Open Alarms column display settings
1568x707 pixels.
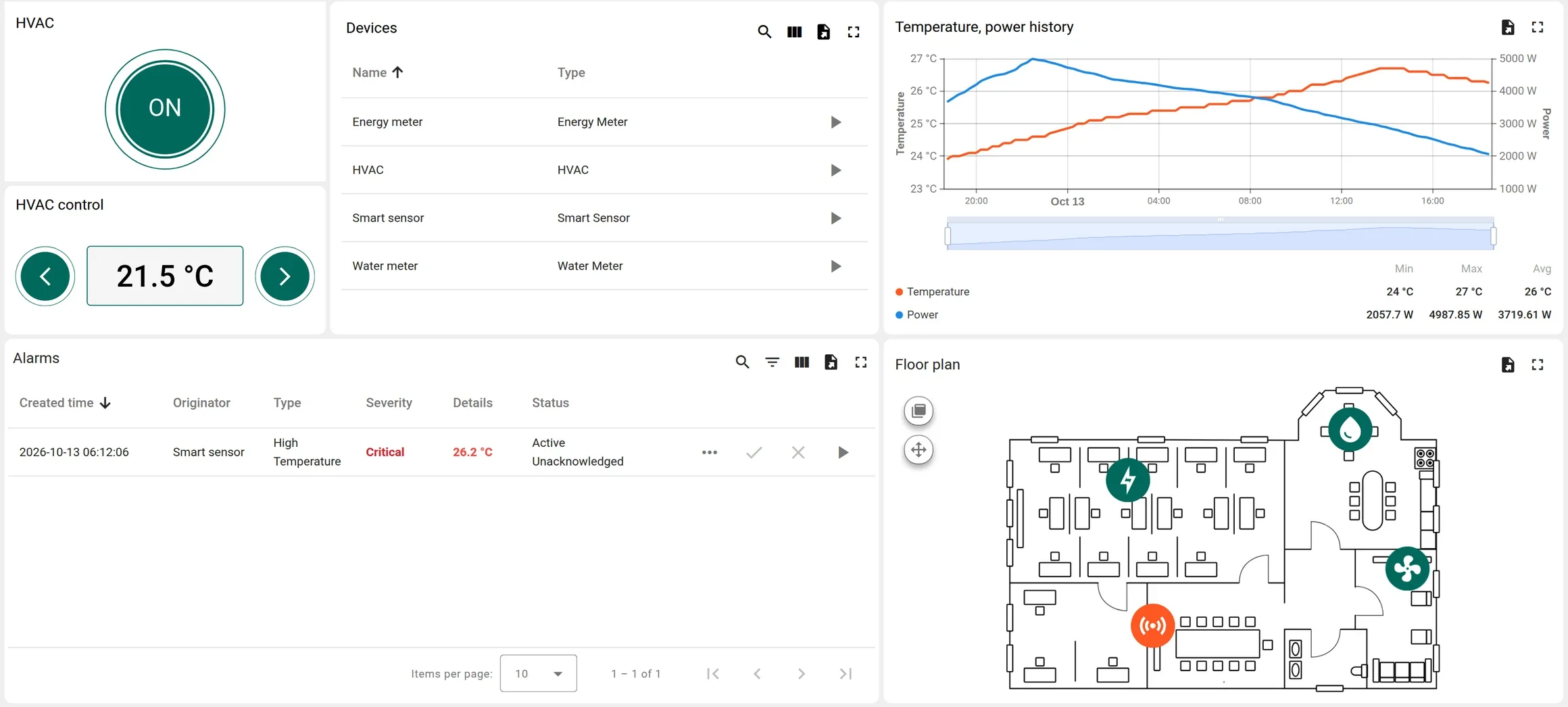[802, 362]
